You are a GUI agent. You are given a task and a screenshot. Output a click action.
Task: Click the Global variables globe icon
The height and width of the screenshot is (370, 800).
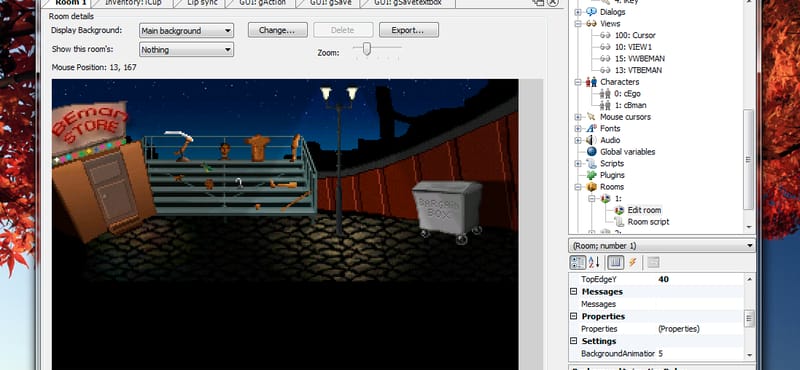tap(591, 152)
